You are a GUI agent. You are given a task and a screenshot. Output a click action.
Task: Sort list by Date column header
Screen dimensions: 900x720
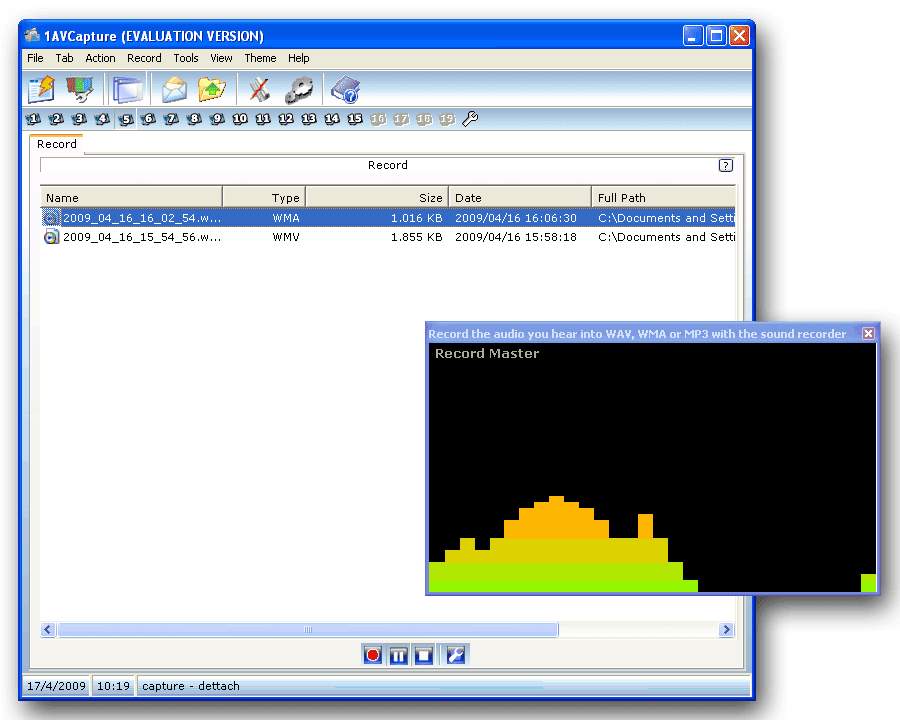click(520, 198)
